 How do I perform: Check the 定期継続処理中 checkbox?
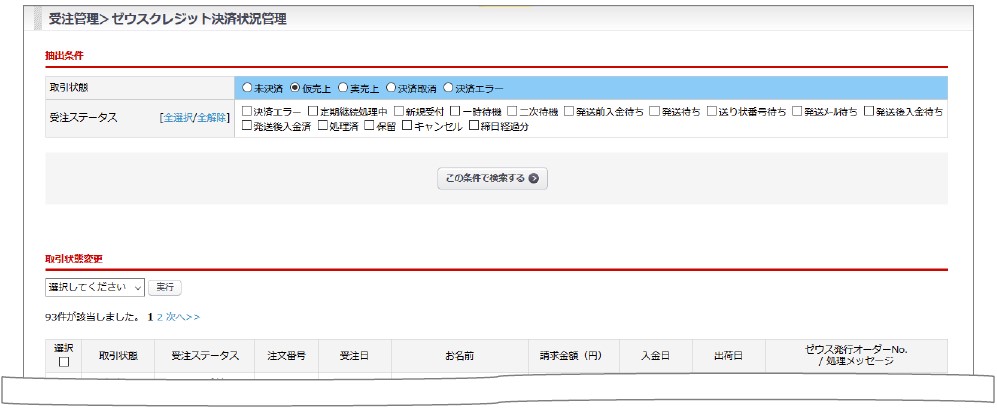pyautogui.click(x=312, y=111)
